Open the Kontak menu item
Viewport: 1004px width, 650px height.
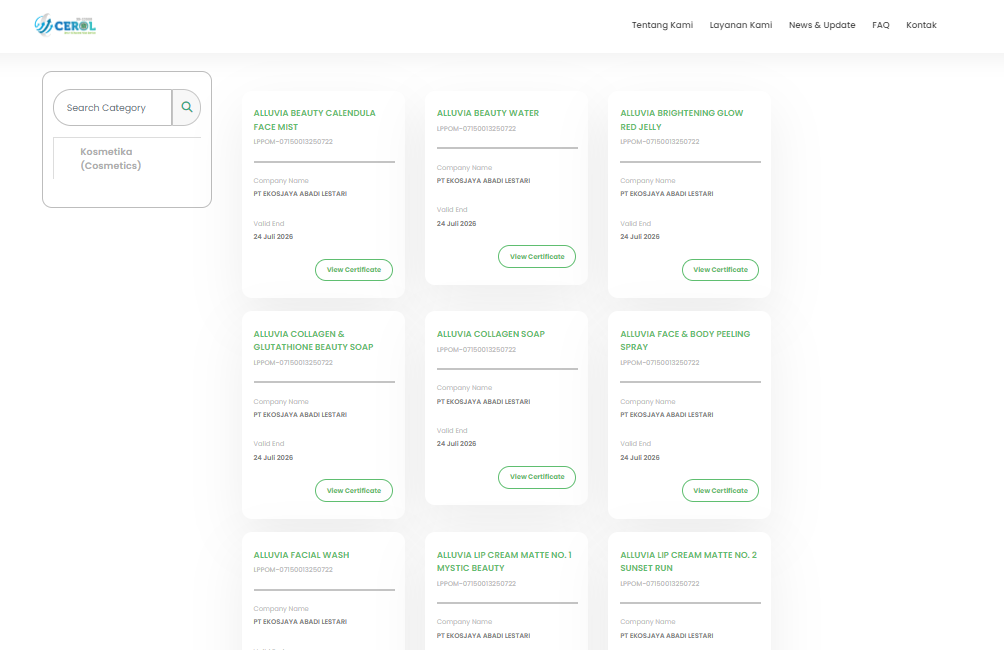coord(921,25)
